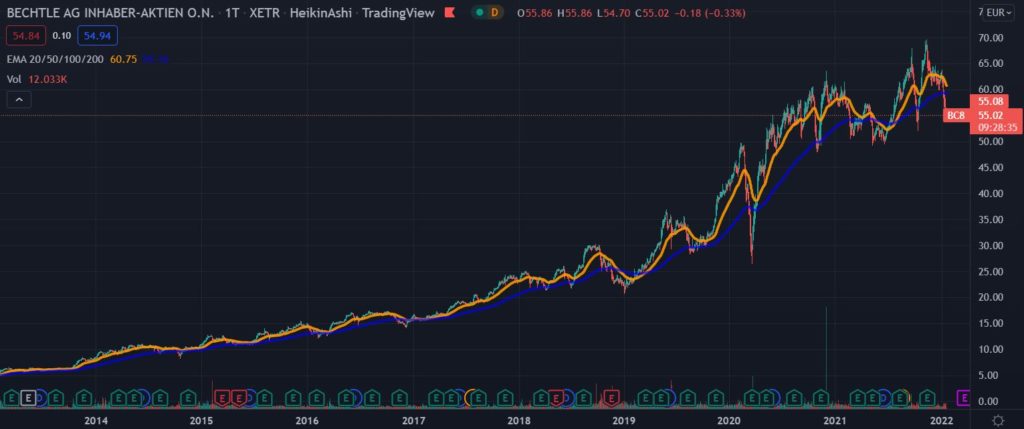Click the orange EMA value 60.75
The height and width of the screenshot is (429, 1024).
[123, 59]
